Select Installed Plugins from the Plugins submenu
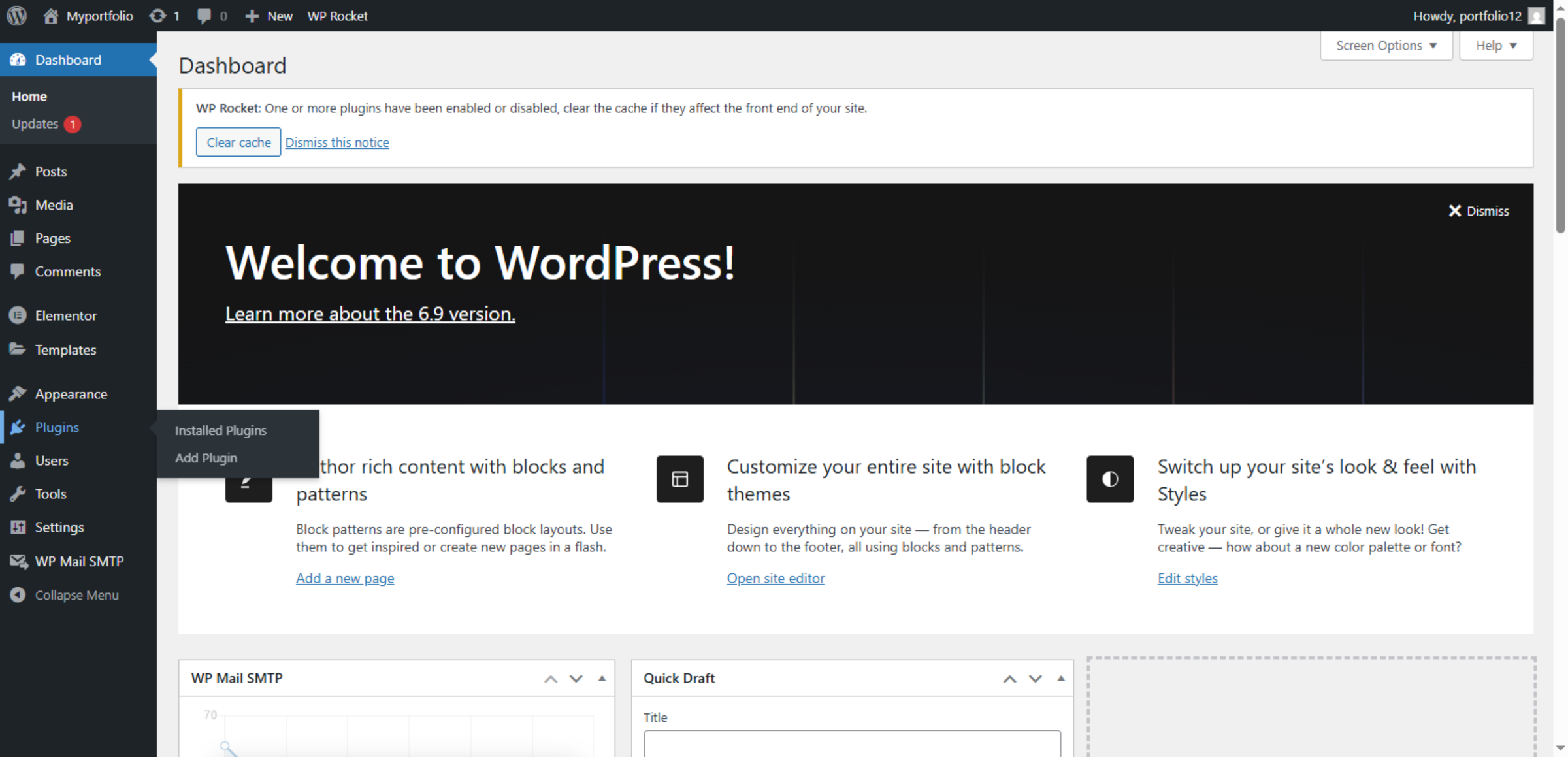Image resolution: width=1568 pixels, height=757 pixels. 220,430
